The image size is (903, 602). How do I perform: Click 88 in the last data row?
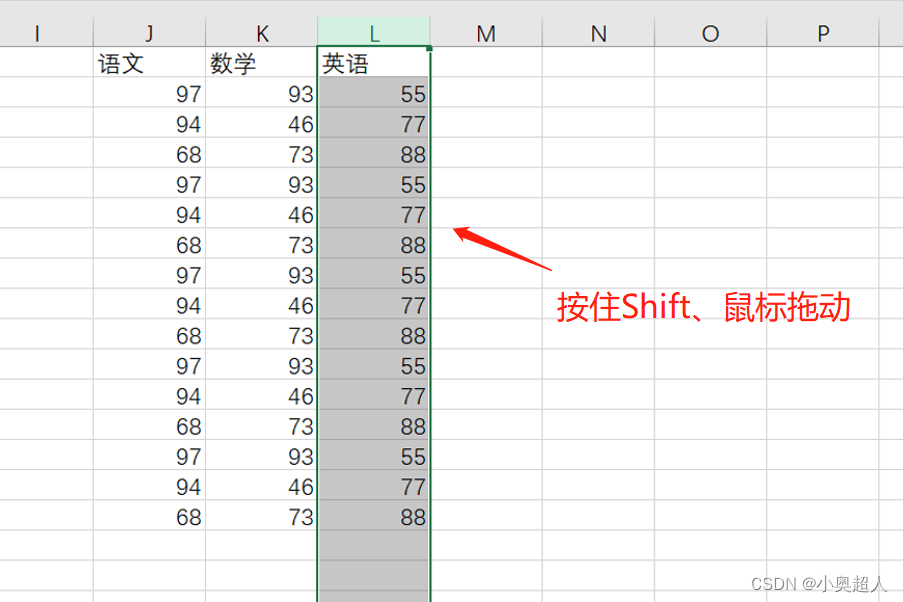tap(374, 515)
